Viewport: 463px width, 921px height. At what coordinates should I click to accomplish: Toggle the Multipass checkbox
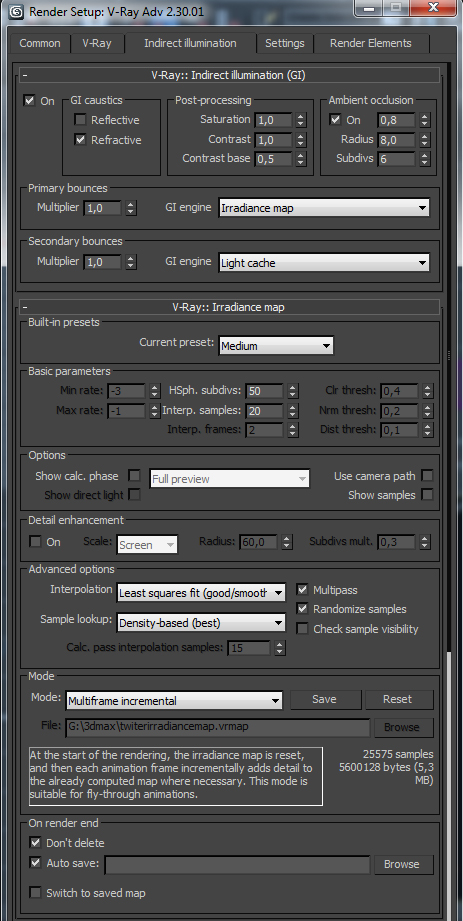(302, 589)
